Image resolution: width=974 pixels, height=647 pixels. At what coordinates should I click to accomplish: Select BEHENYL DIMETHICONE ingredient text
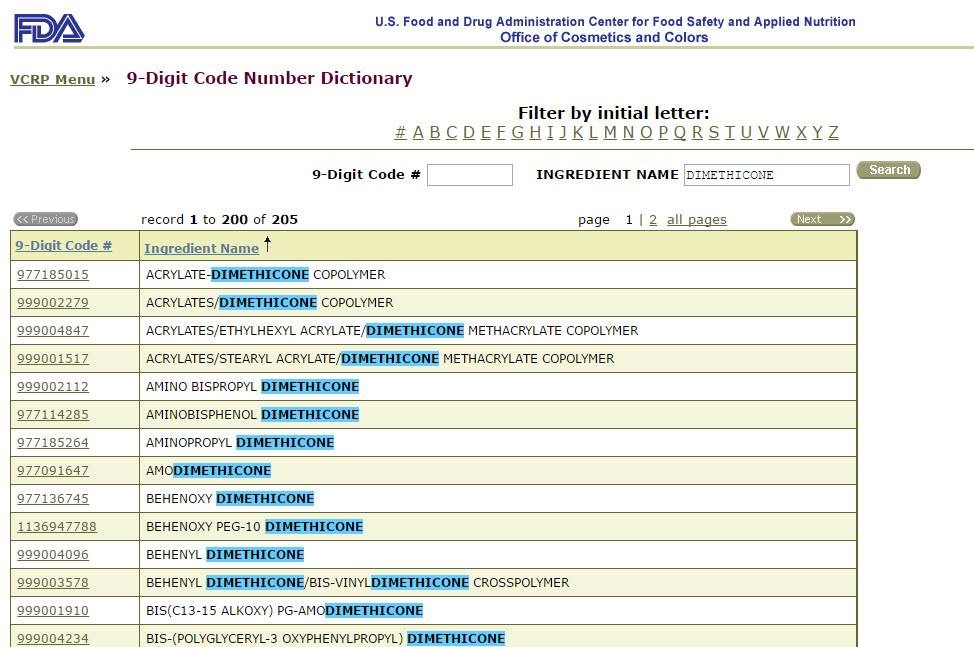click(225, 554)
